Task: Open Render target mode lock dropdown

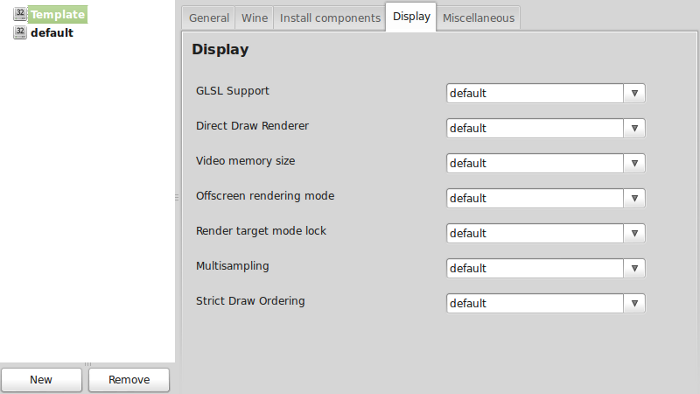Action: coord(634,233)
